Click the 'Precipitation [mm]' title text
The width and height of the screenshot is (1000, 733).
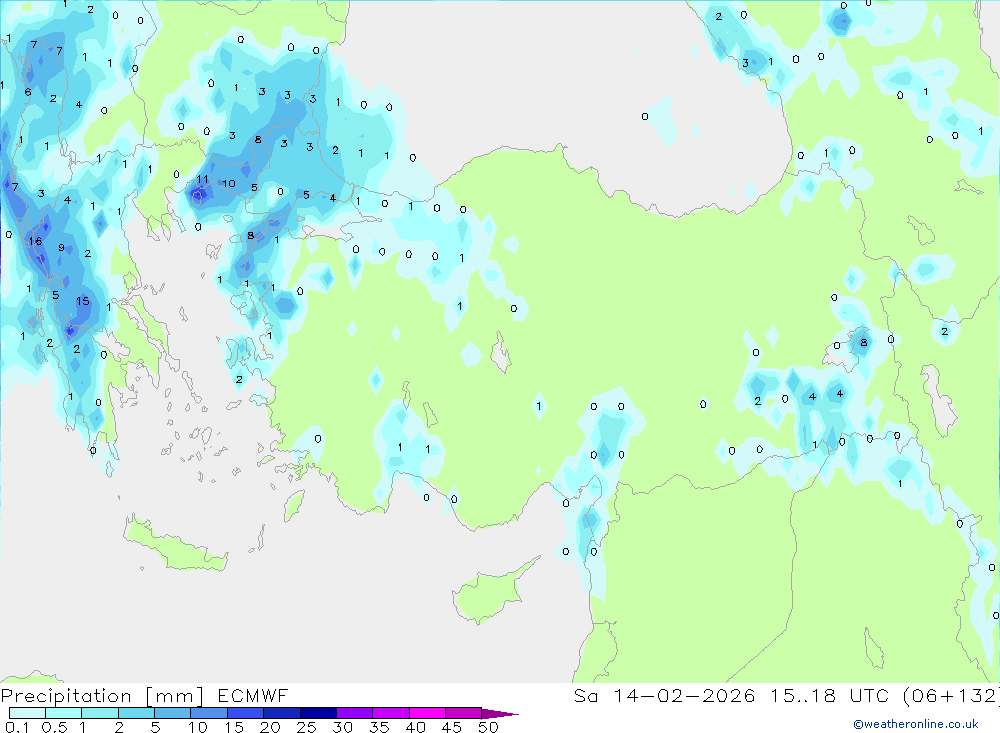tap(102, 696)
